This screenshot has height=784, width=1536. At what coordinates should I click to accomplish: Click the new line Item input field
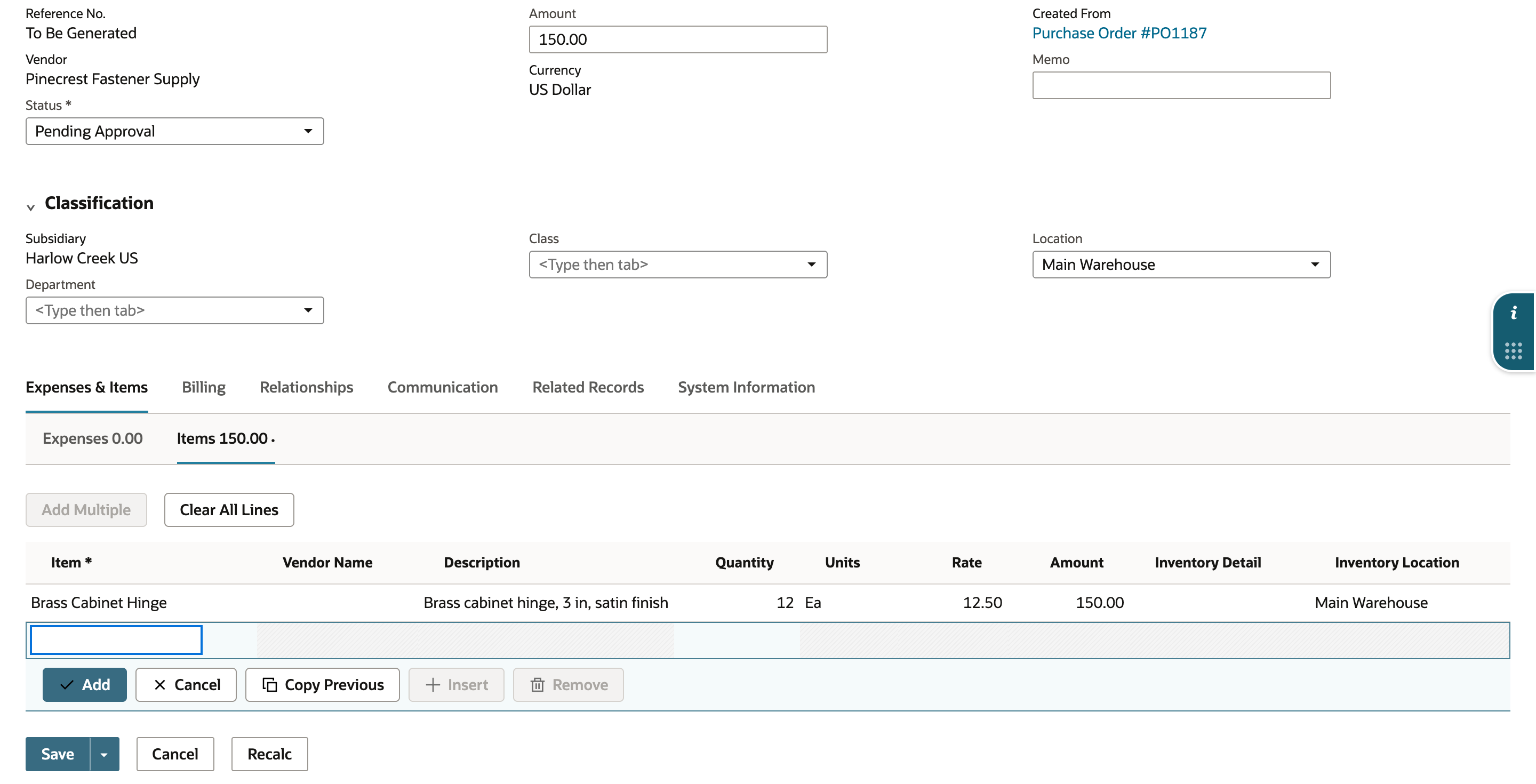pyautogui.click(x=116, y=639)
